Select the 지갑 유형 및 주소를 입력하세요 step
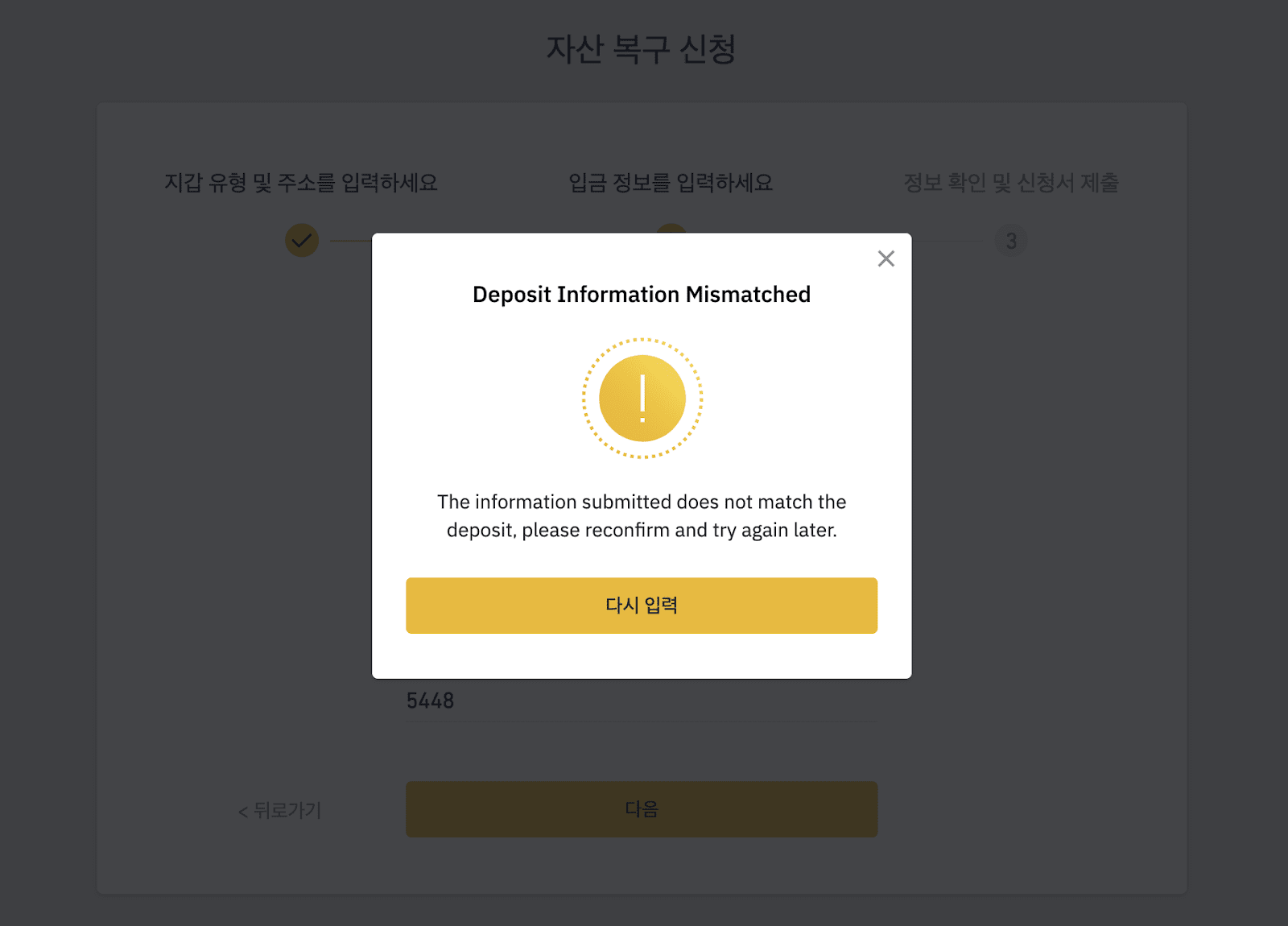 coord(301,183)
